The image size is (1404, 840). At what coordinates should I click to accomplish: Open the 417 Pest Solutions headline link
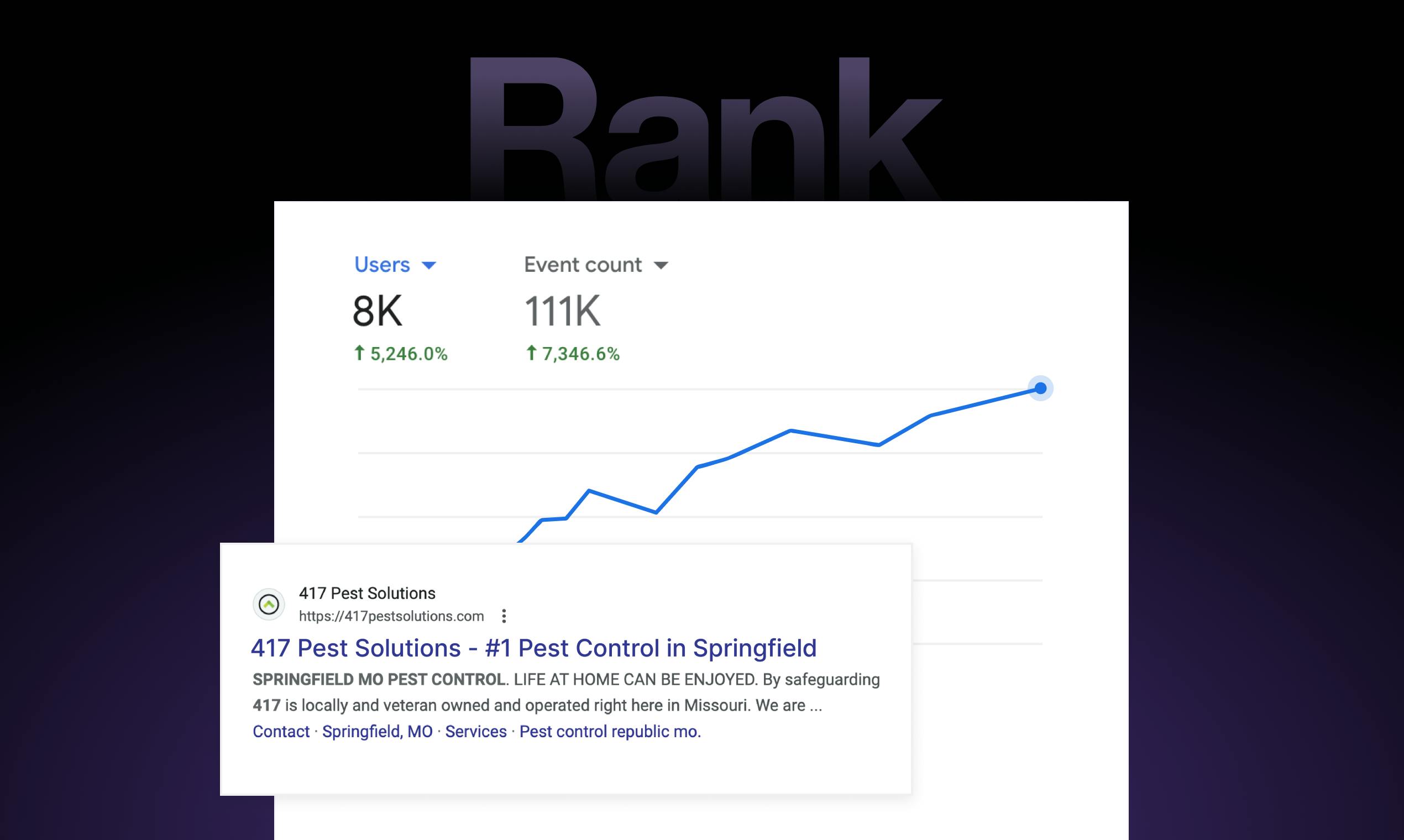point(533,648)
